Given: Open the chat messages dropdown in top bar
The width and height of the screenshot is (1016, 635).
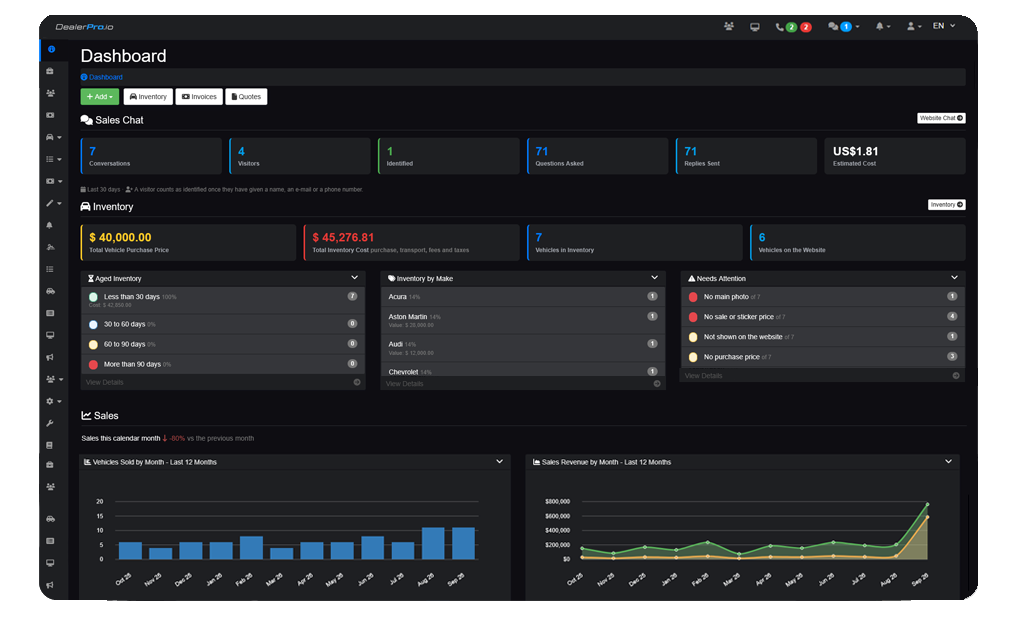Looking at the screenshot, I should (x=844, y=27).
